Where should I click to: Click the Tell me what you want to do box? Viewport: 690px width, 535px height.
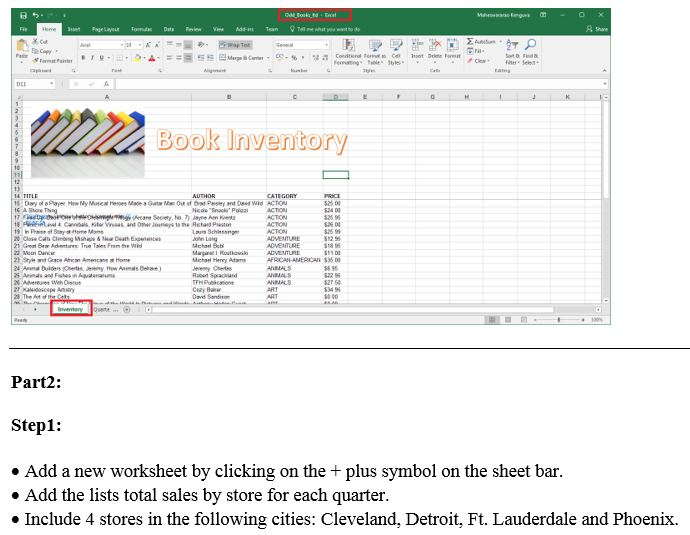(325, 29)
